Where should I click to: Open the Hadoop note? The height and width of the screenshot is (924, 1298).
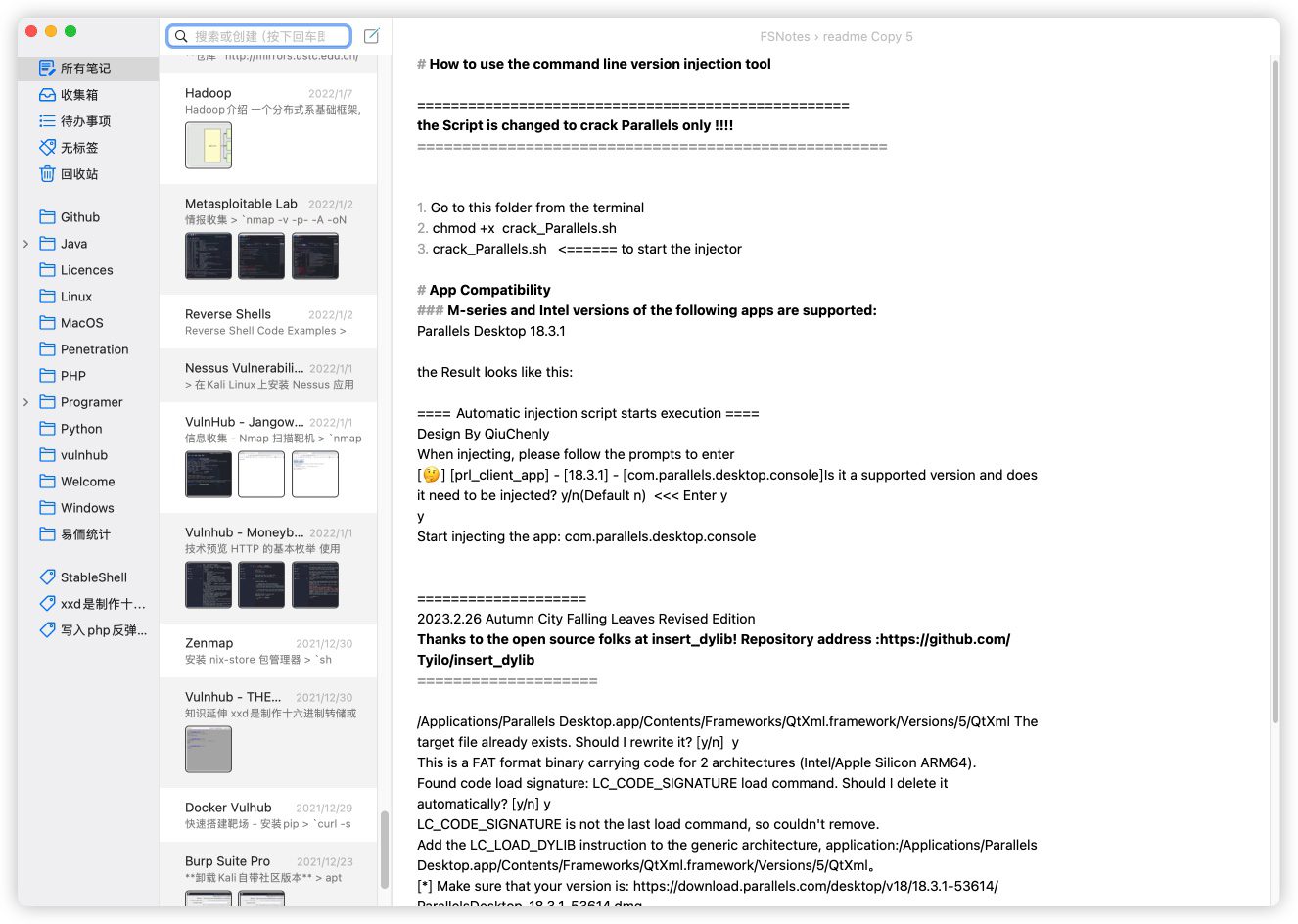pos(268,128)
